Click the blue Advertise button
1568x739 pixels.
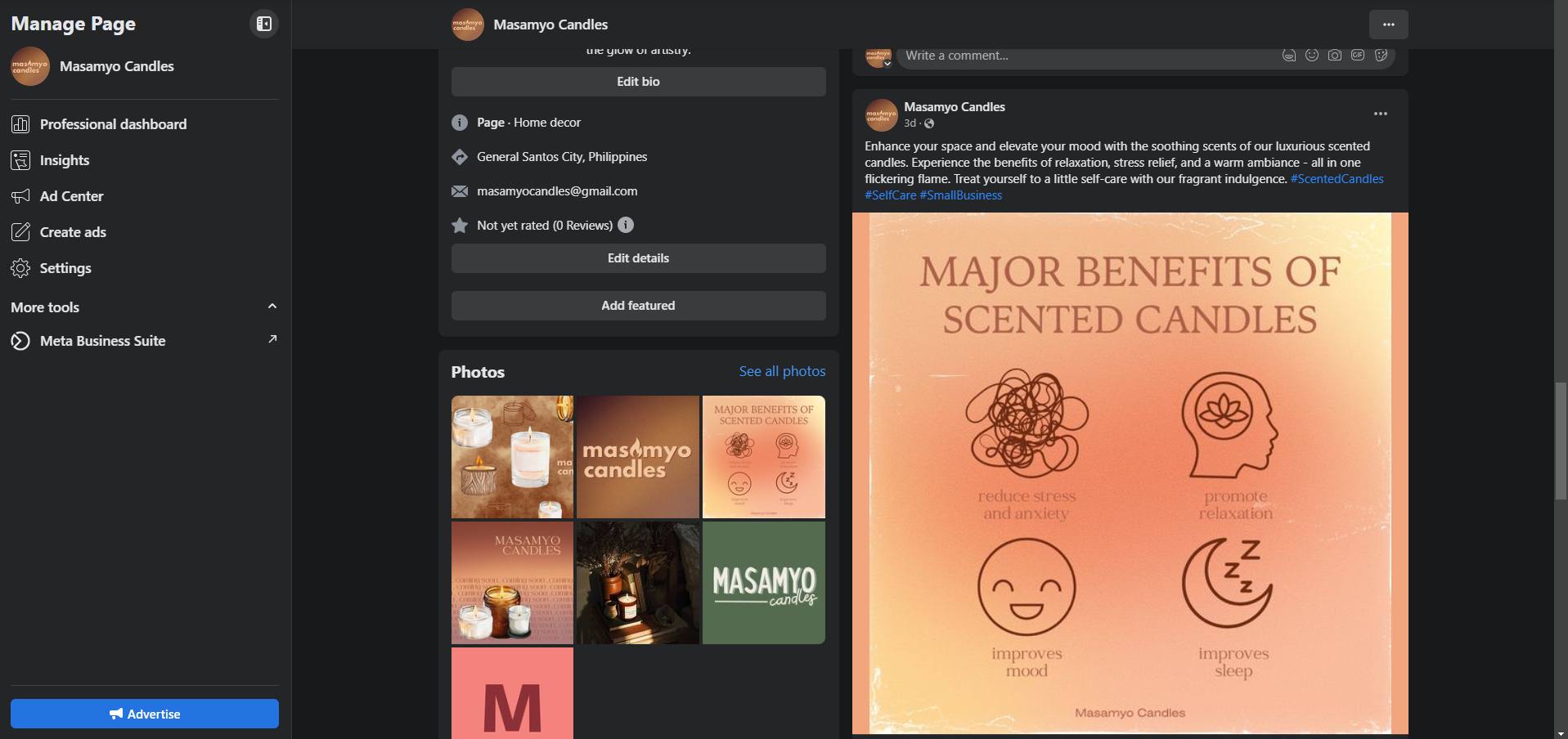click(145, 714)
